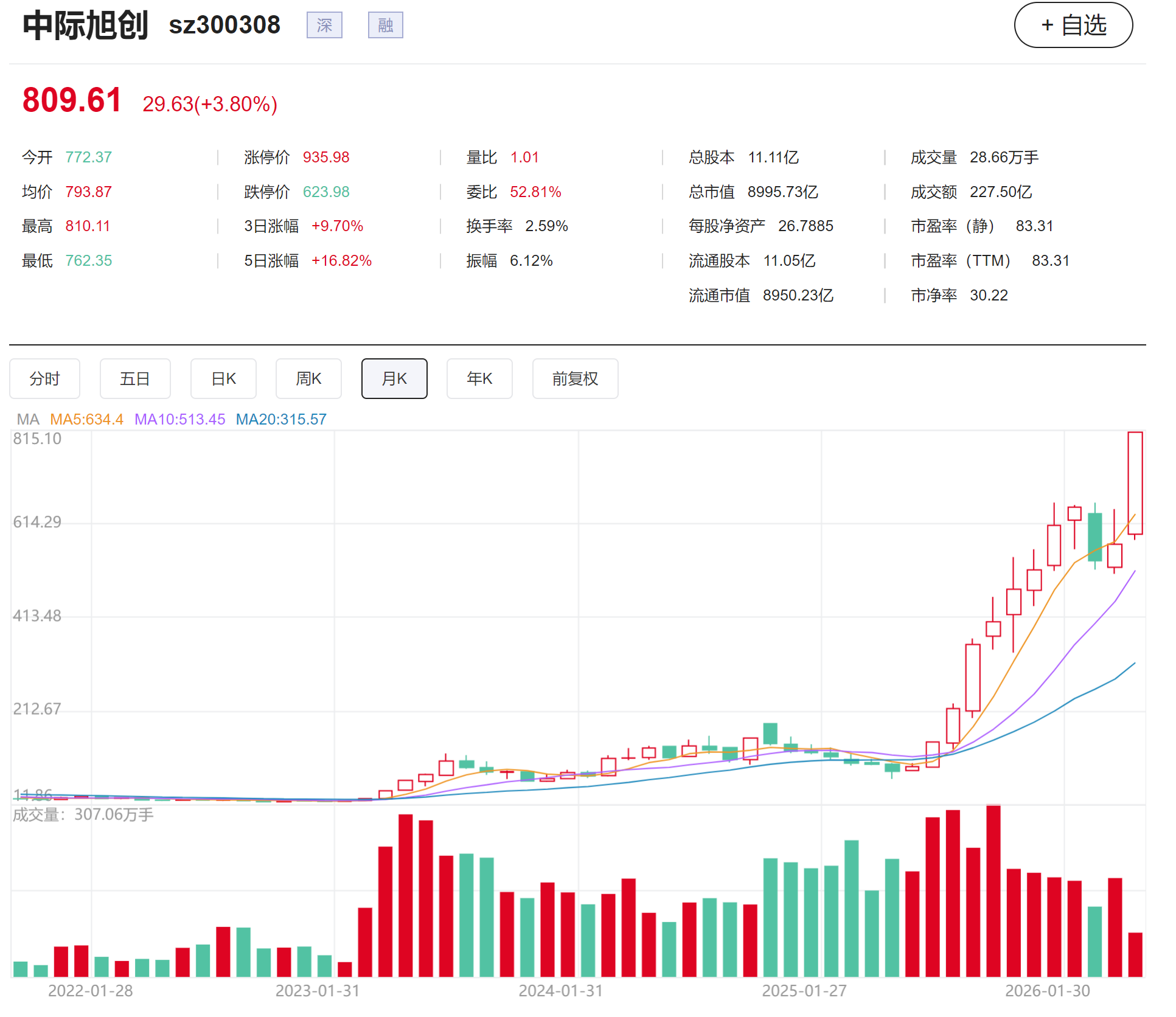Switch to the 分时 chart tab
This screenshot has width=1176, height=1017.
[x=44, y=379]
